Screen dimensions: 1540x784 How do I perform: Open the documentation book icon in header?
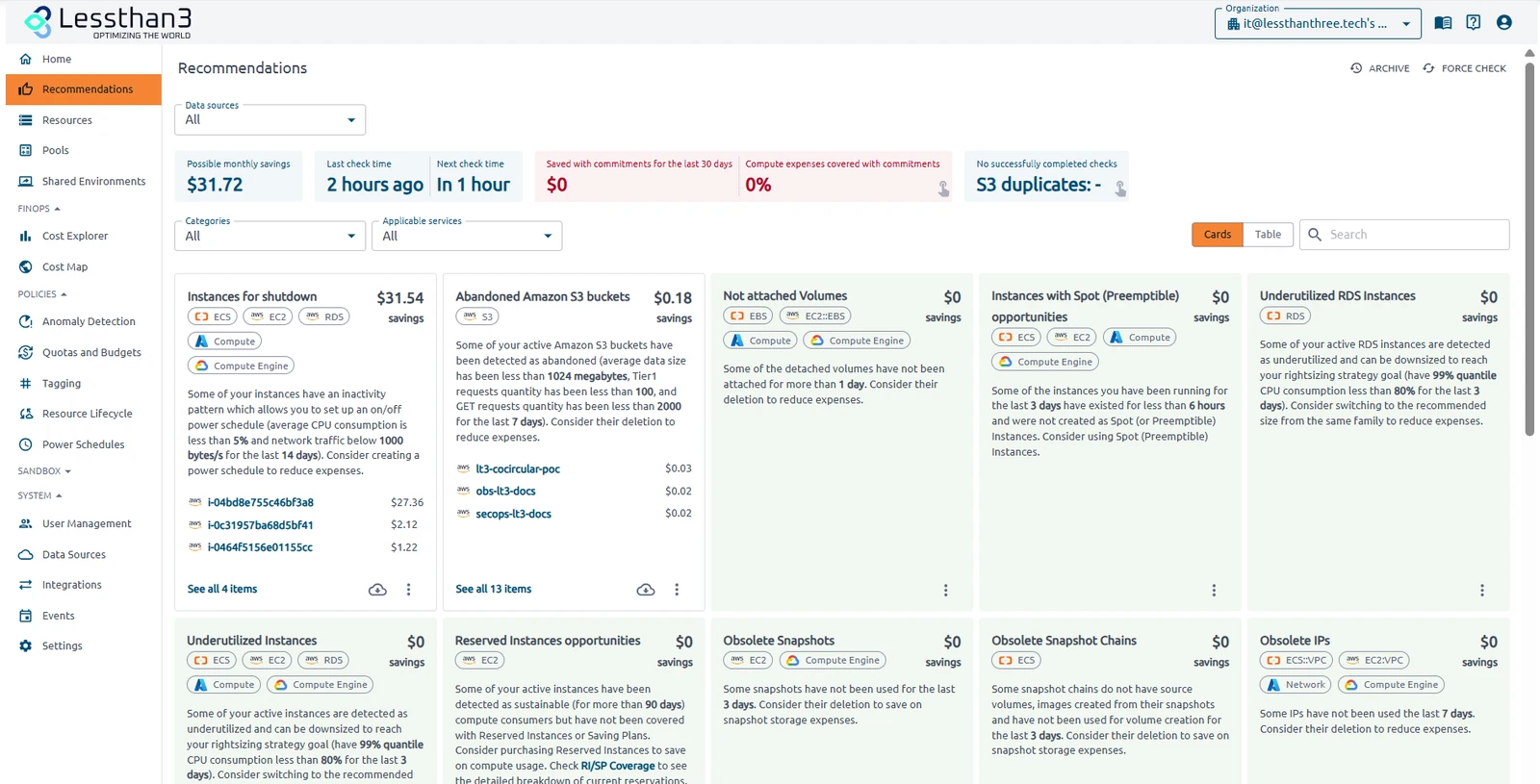click(1443, 23)
